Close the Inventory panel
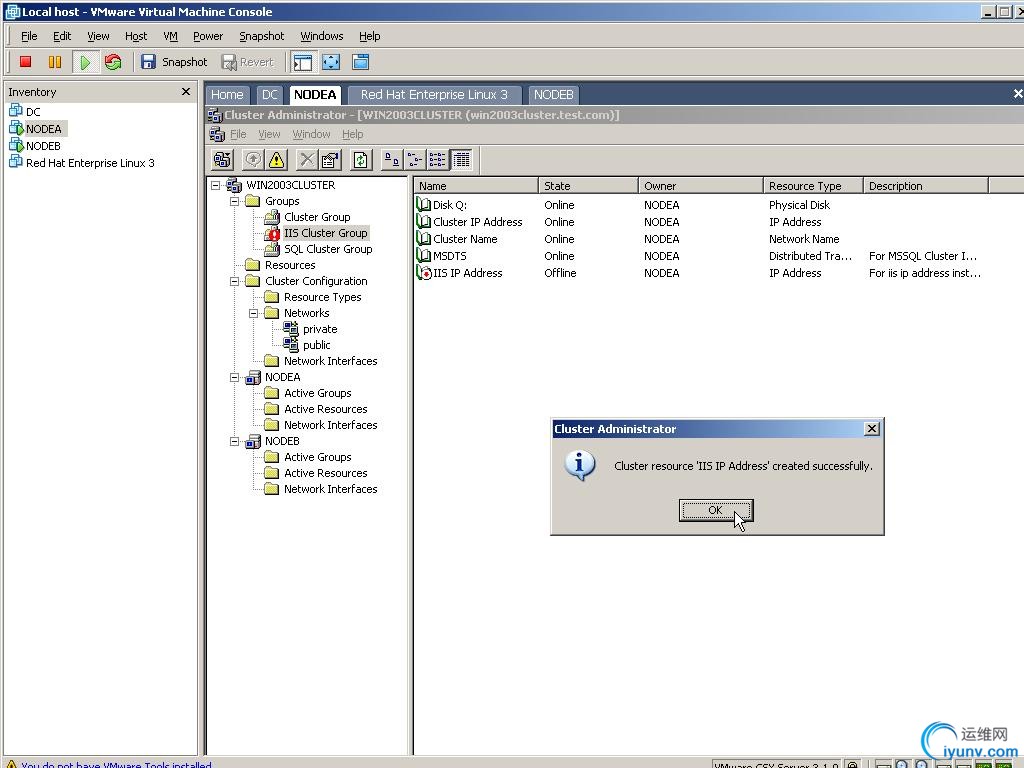This screenshot has height=768, width=1024. point(186,91)
